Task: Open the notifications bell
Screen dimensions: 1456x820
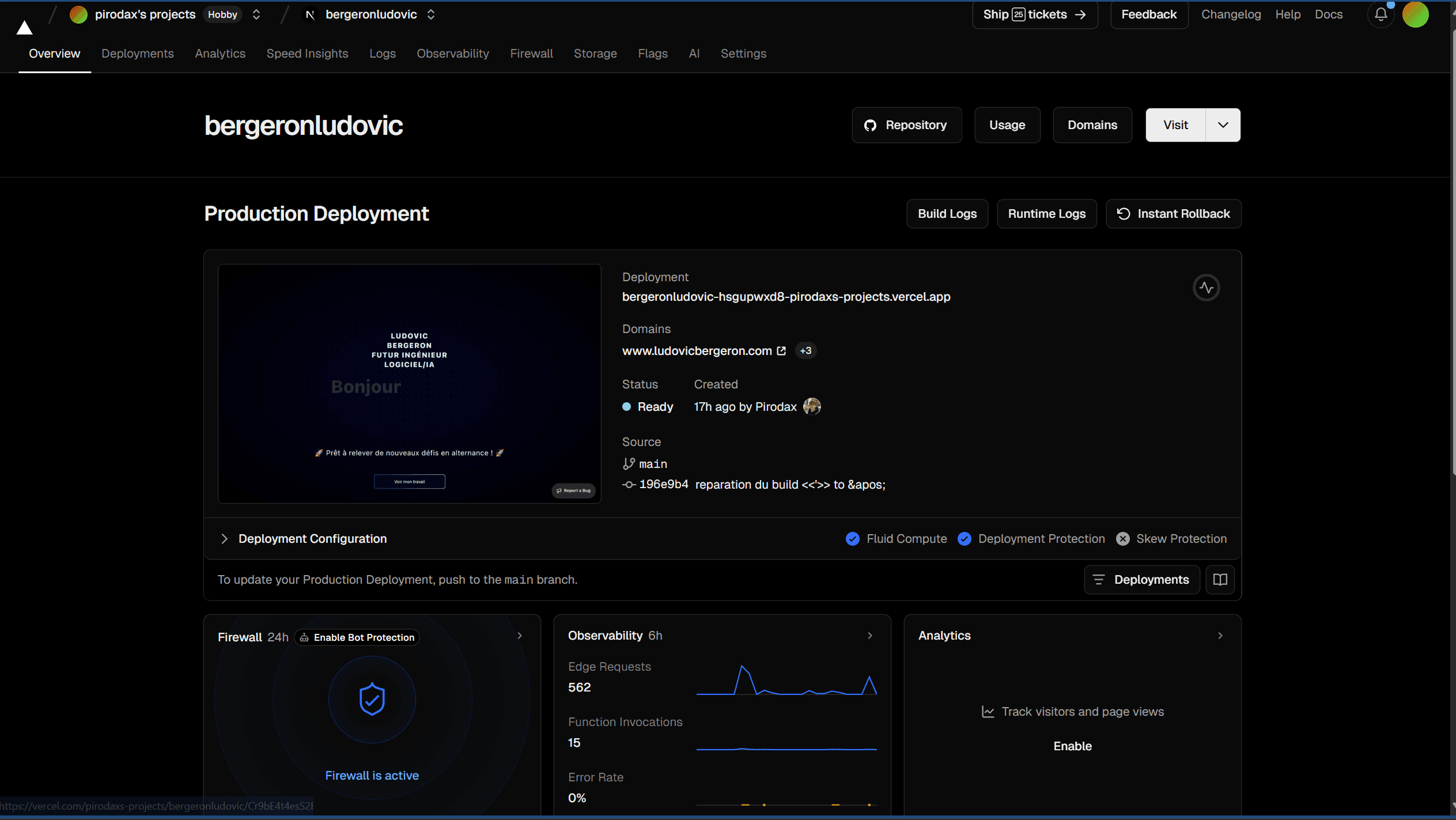Action: 1381,14
